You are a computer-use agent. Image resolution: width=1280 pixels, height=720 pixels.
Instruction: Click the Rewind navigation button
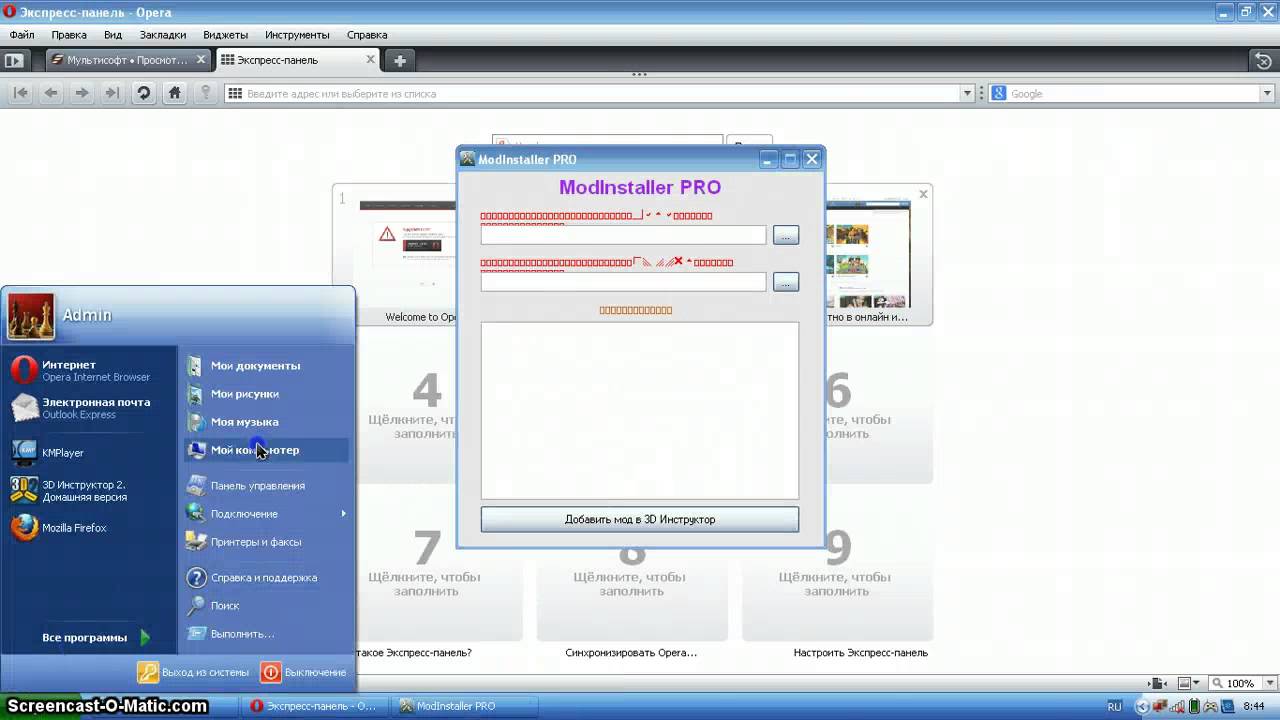19,93
